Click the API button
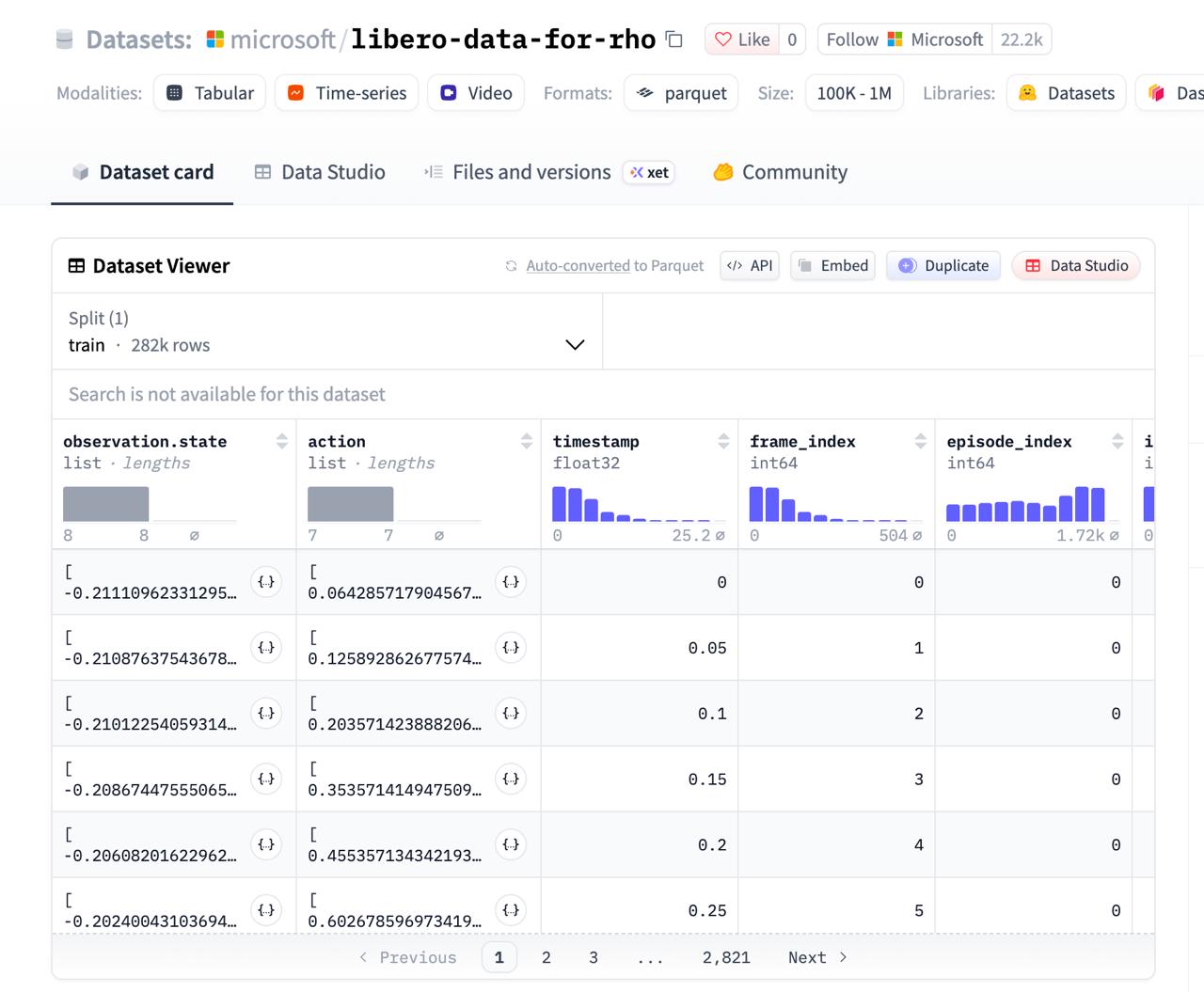Screen dimensions: 1204x992 tap(750, 266)
